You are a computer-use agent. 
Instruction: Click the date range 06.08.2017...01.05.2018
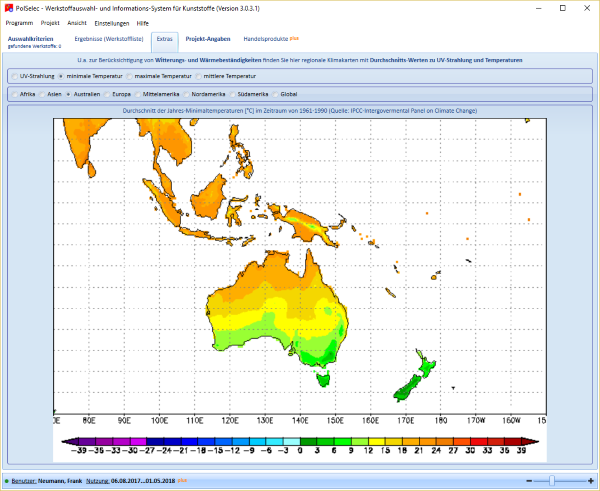pyautogui.click(x=143, y=481)
